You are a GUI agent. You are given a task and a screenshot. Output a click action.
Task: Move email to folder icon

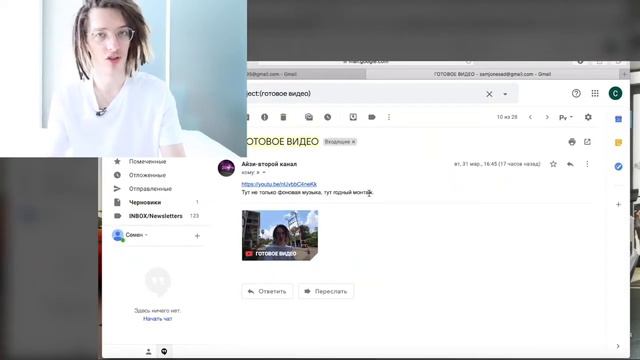(353, 117)
